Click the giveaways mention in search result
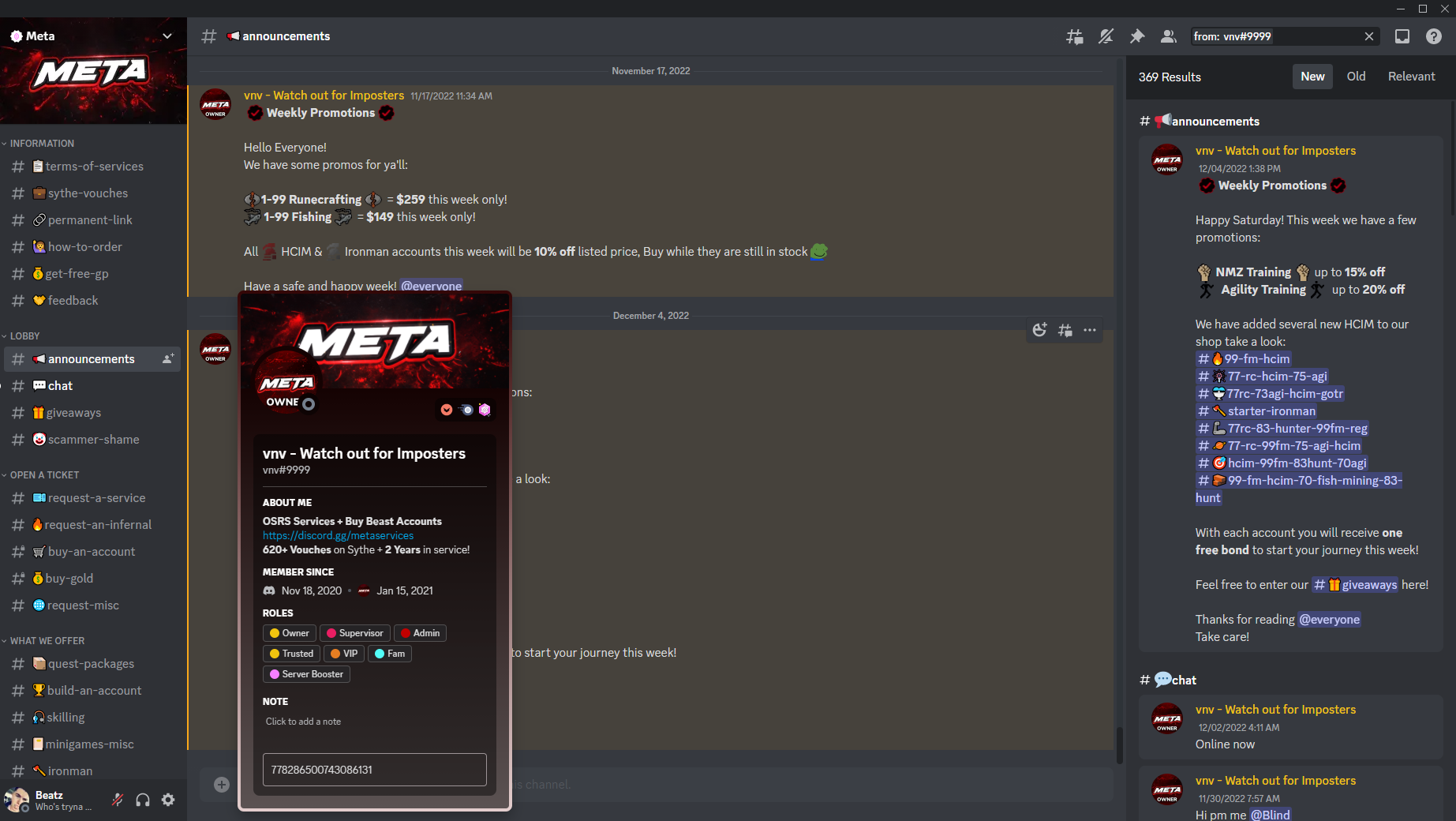 click(1355, 585)
